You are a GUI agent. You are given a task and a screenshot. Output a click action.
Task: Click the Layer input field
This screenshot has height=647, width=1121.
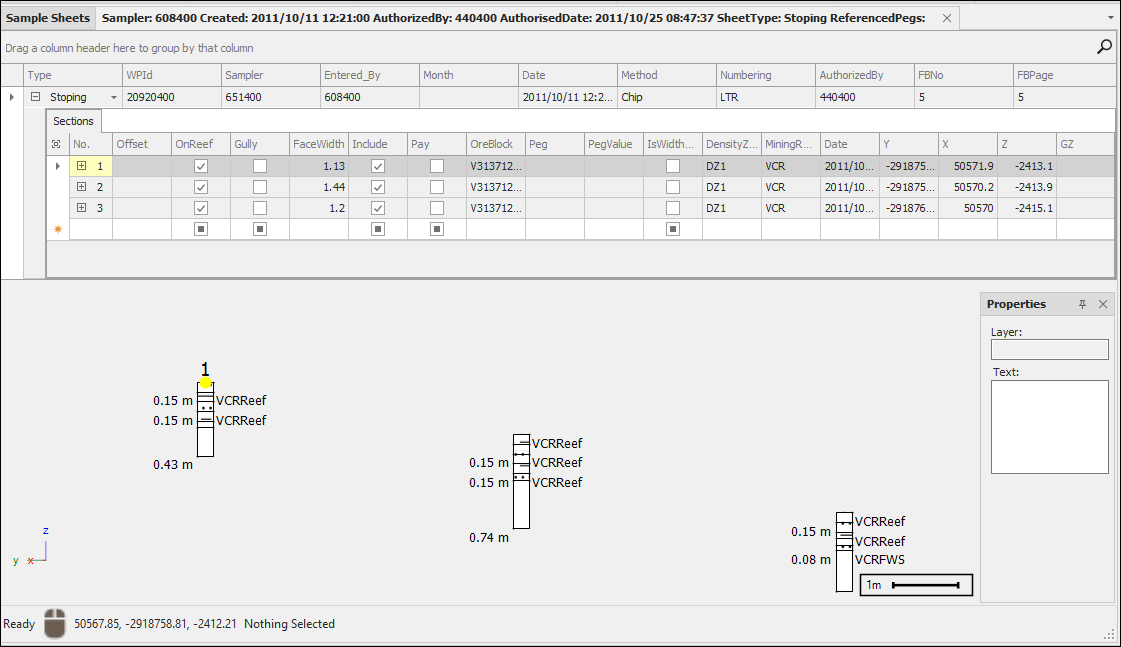[x=1049, y=349]
